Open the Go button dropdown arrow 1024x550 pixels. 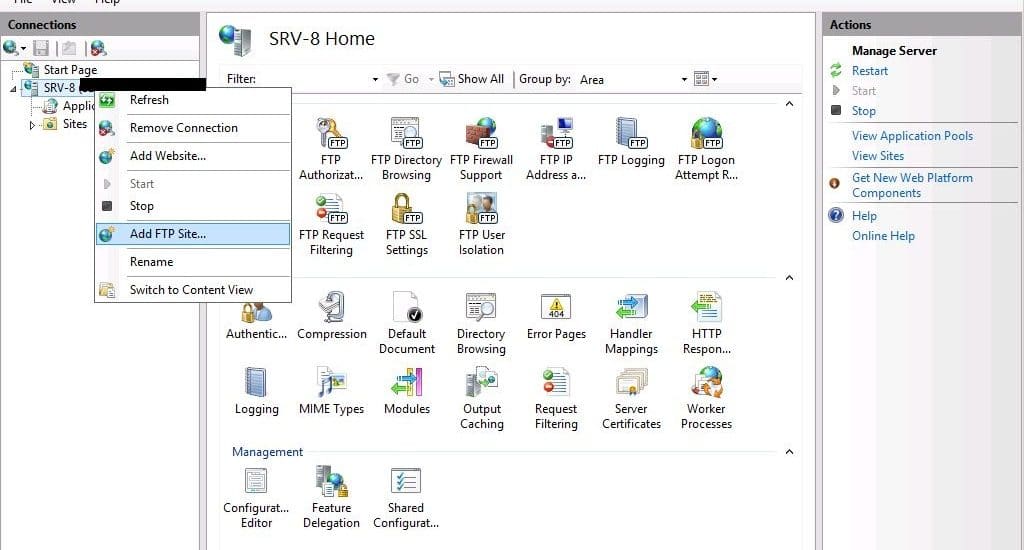[431, 80]
